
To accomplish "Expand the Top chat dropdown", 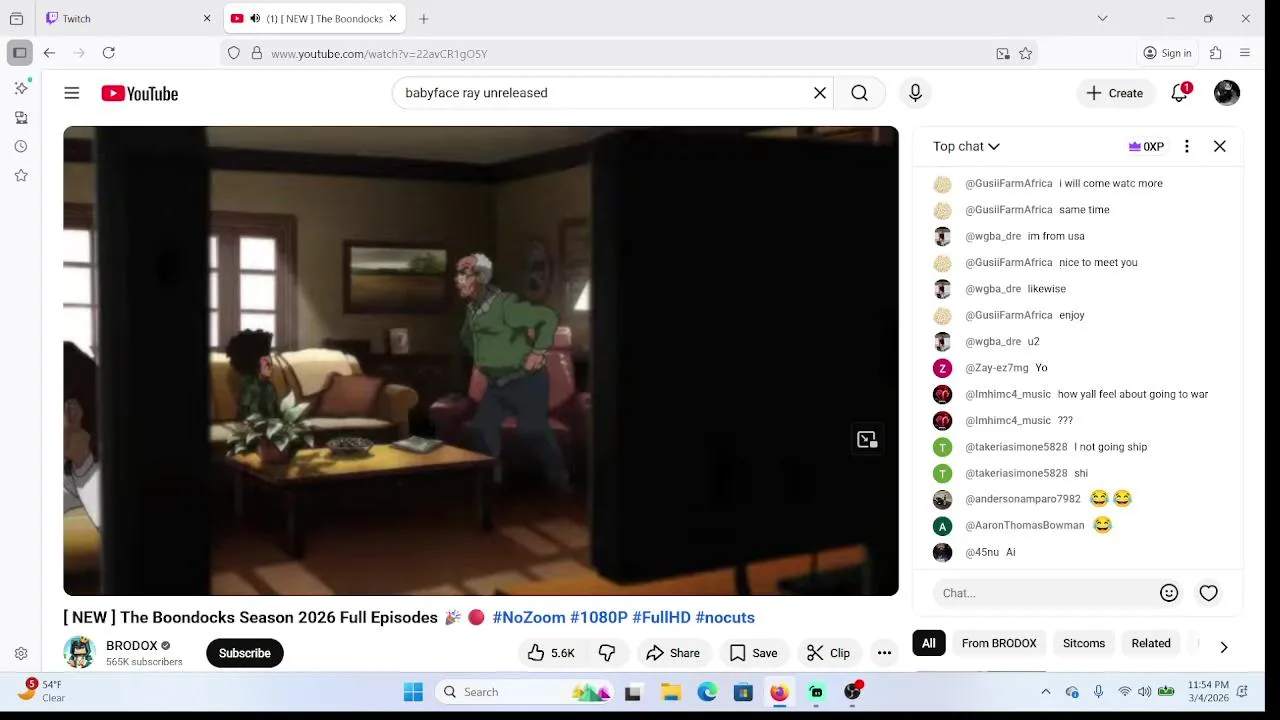I will (966, 146).
